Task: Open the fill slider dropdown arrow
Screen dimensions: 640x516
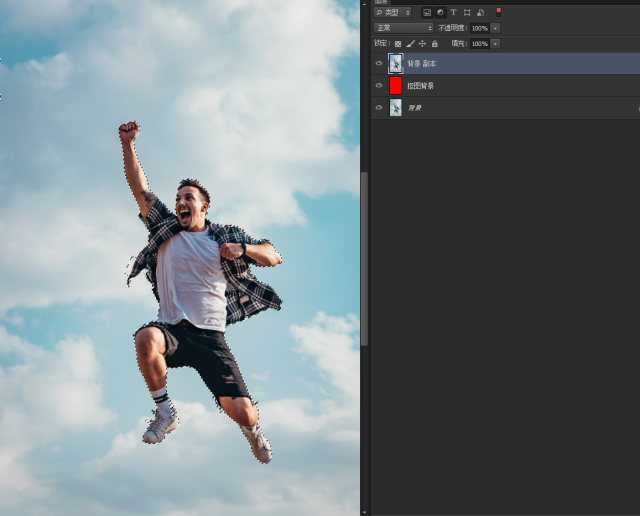Action: [495, 44]
